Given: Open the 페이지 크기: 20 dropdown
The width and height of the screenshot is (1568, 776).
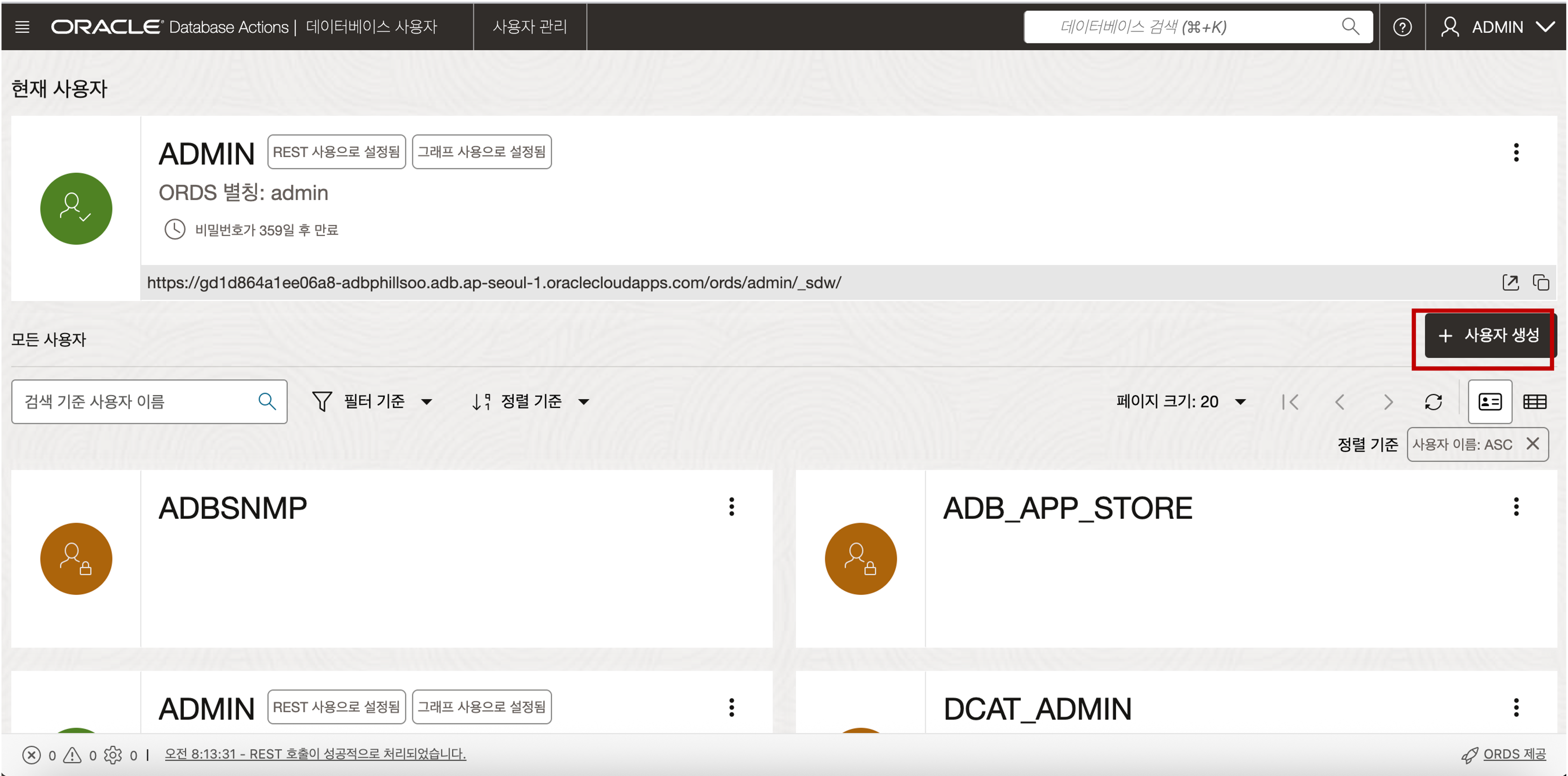Looking at the screenshot, I should pyautogui.click(x=1181, y=402).
